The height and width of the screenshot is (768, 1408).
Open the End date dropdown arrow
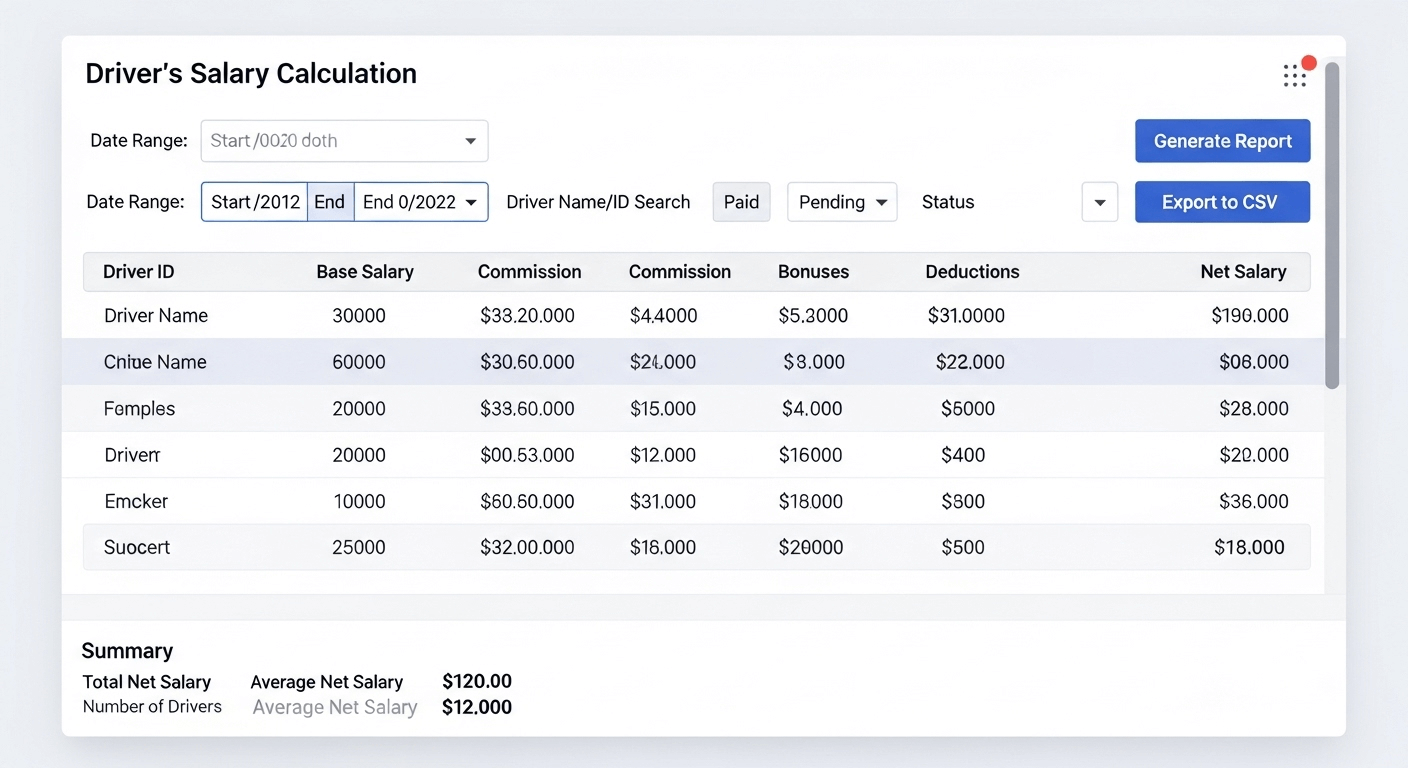click(471, 202)
